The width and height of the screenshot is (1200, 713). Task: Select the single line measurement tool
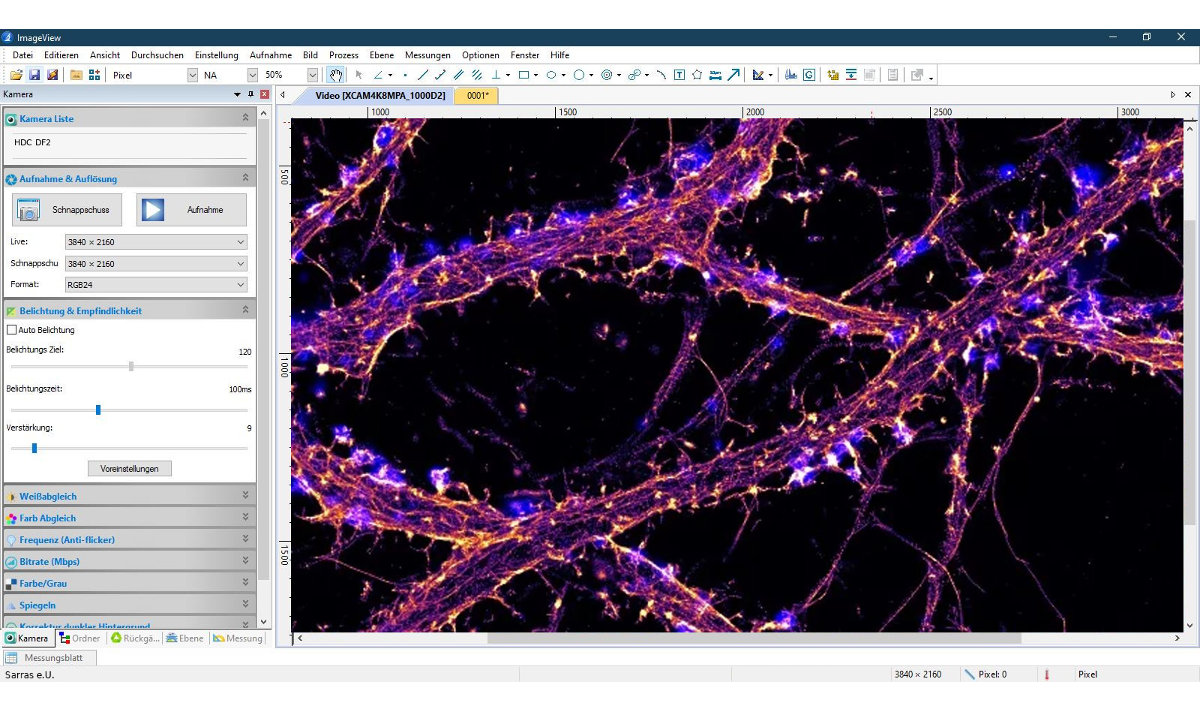pos(423,74)
